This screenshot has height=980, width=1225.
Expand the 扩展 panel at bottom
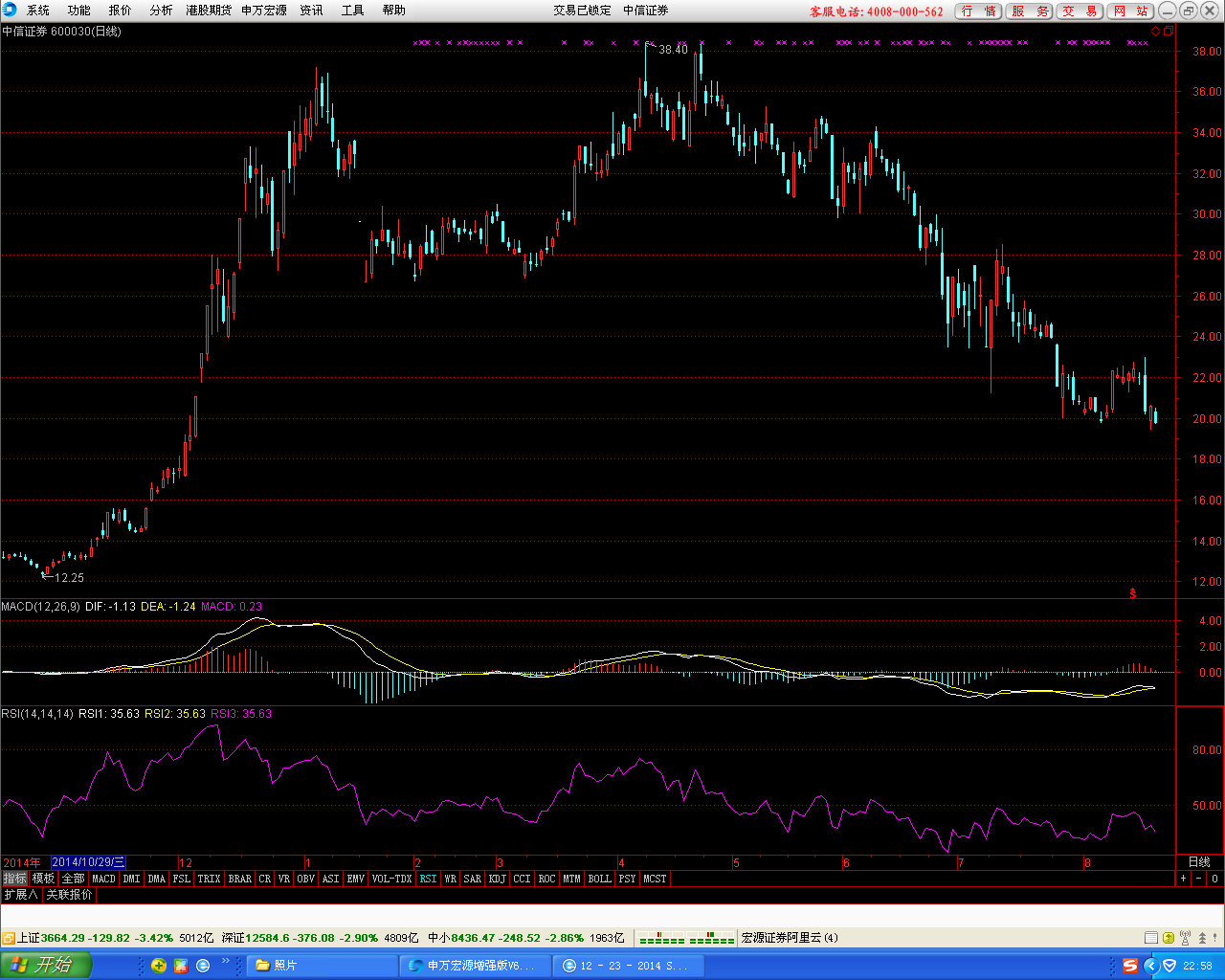point(20,895)
